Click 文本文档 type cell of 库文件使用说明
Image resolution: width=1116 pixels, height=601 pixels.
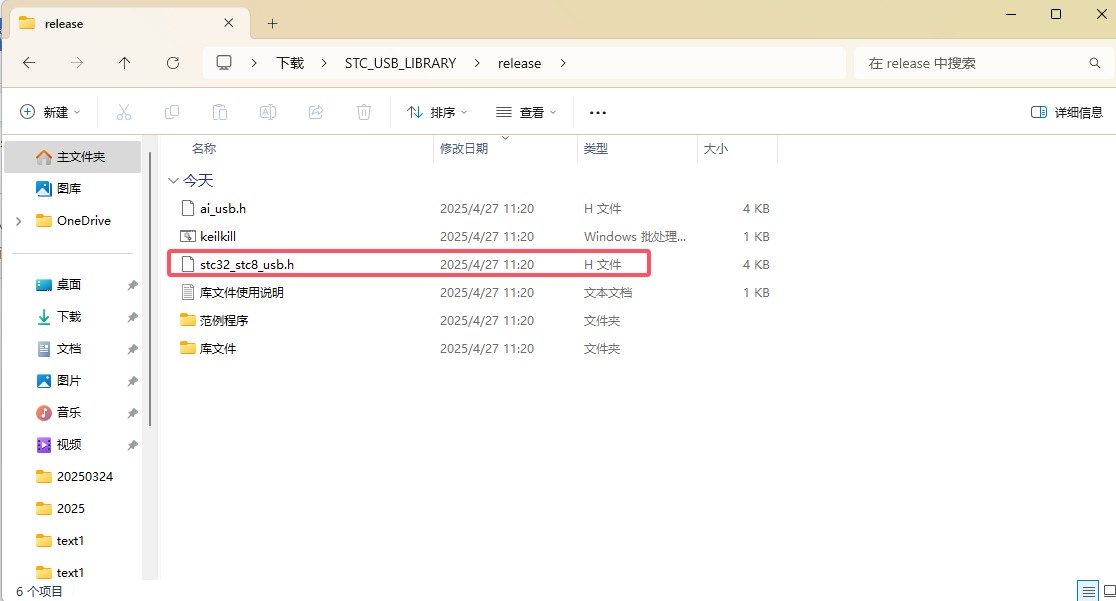[608, 293]
